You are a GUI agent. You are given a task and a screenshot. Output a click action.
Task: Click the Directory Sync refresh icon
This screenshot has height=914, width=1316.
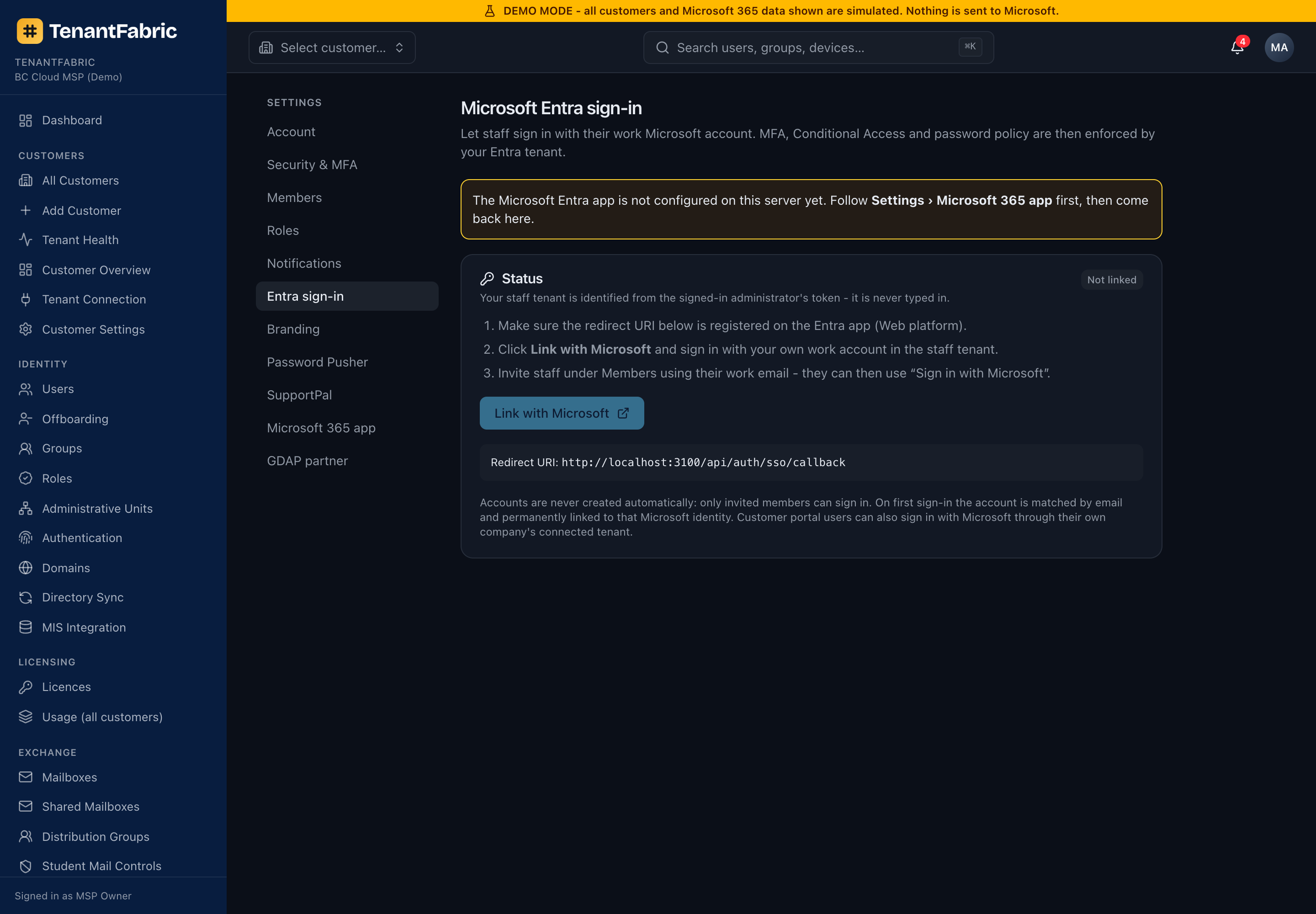[x=25, y=597]
